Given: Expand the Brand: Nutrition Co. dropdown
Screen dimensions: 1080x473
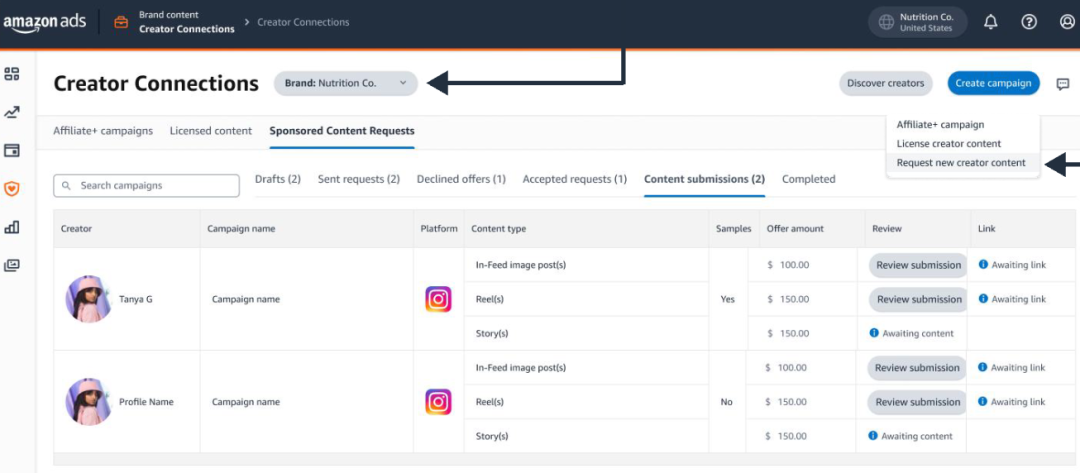Looking at the screenshot, I should [x=346, y=84].
